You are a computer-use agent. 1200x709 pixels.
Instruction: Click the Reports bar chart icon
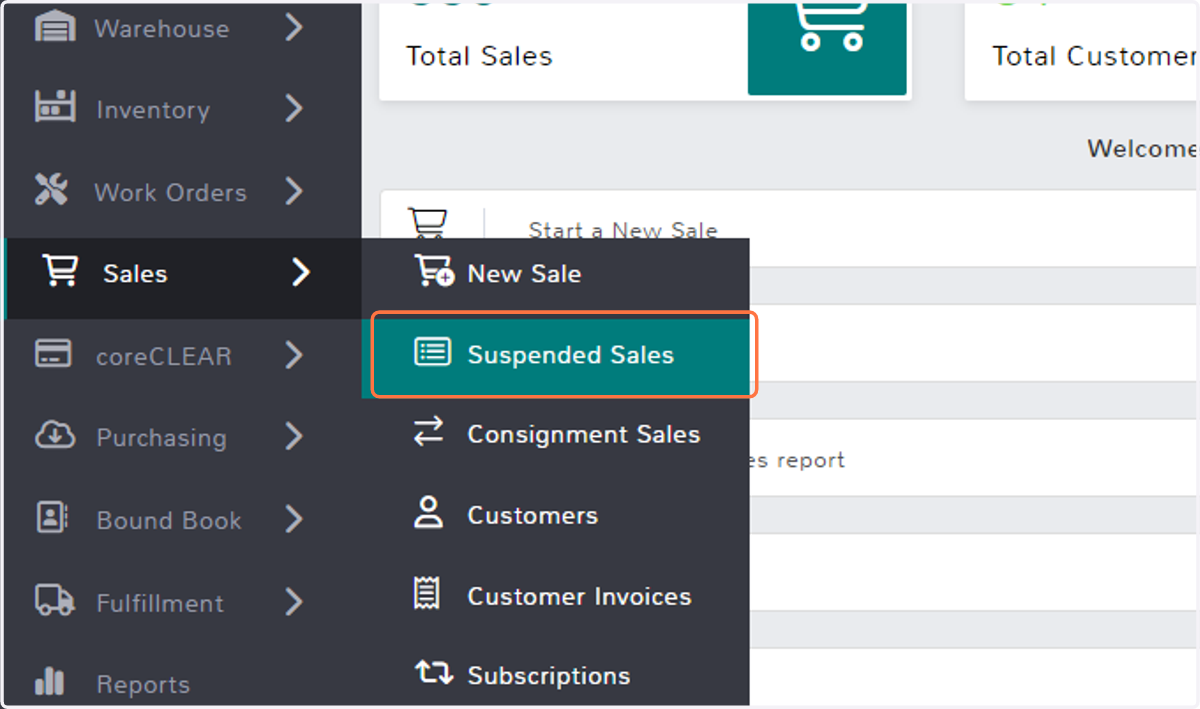click(50, 682)
